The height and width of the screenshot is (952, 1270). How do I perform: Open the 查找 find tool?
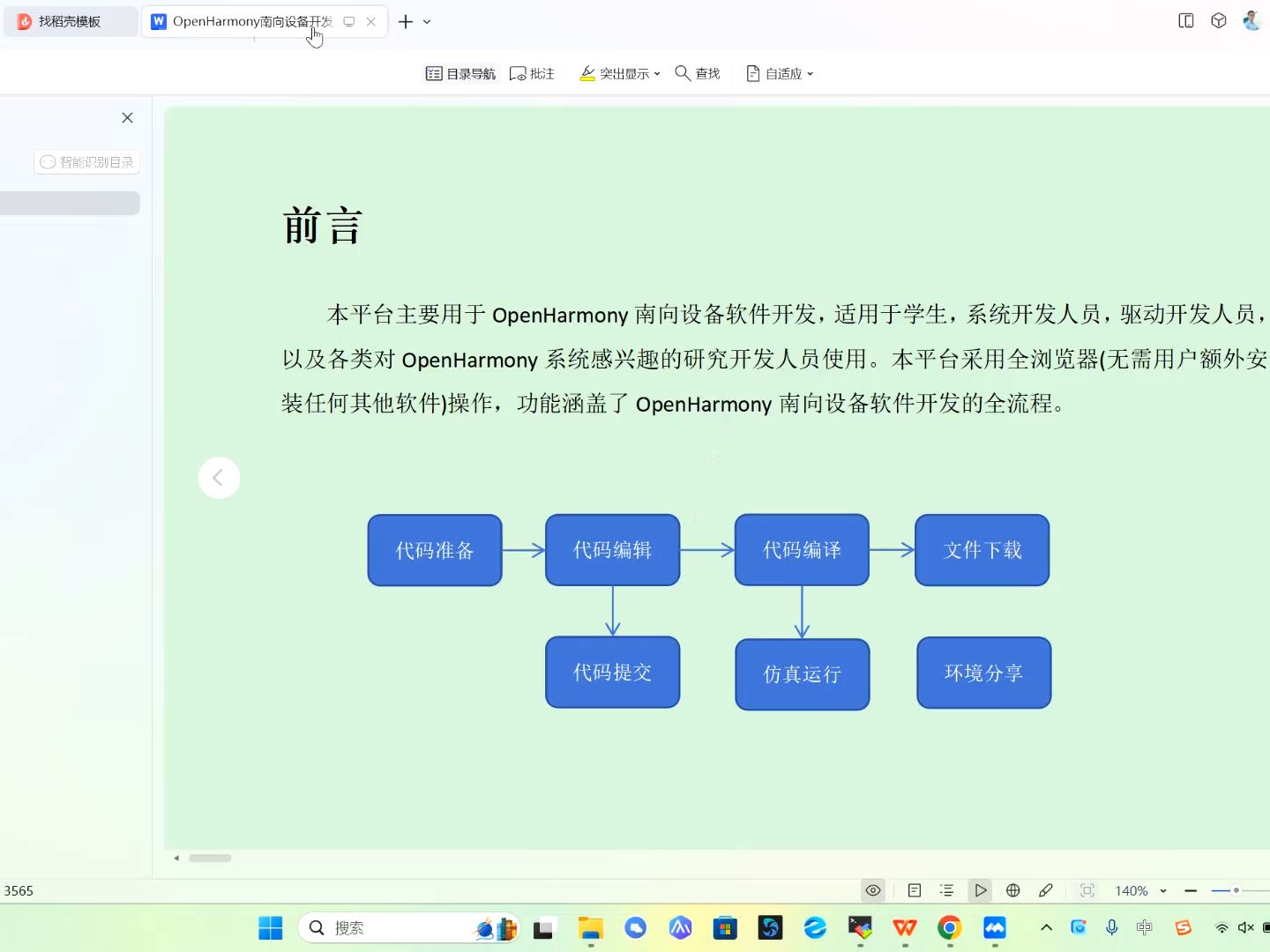(x=697, y=73)
